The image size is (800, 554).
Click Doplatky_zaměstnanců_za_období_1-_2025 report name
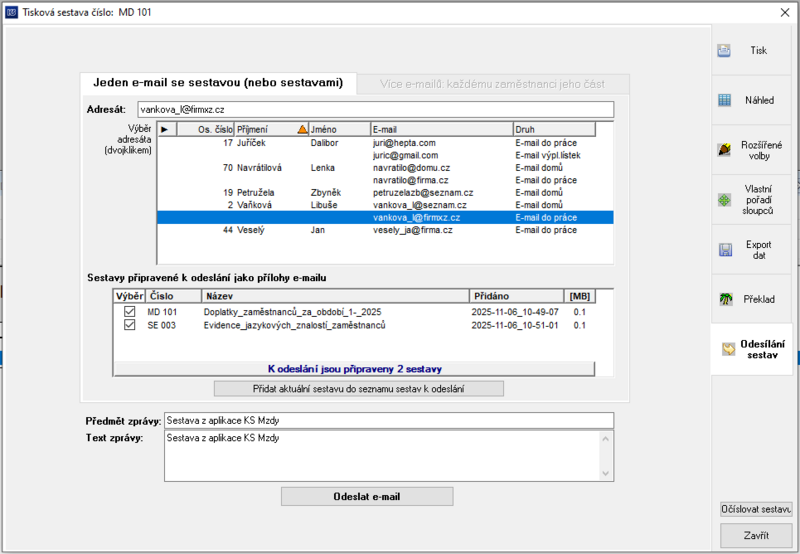(292, 312)
